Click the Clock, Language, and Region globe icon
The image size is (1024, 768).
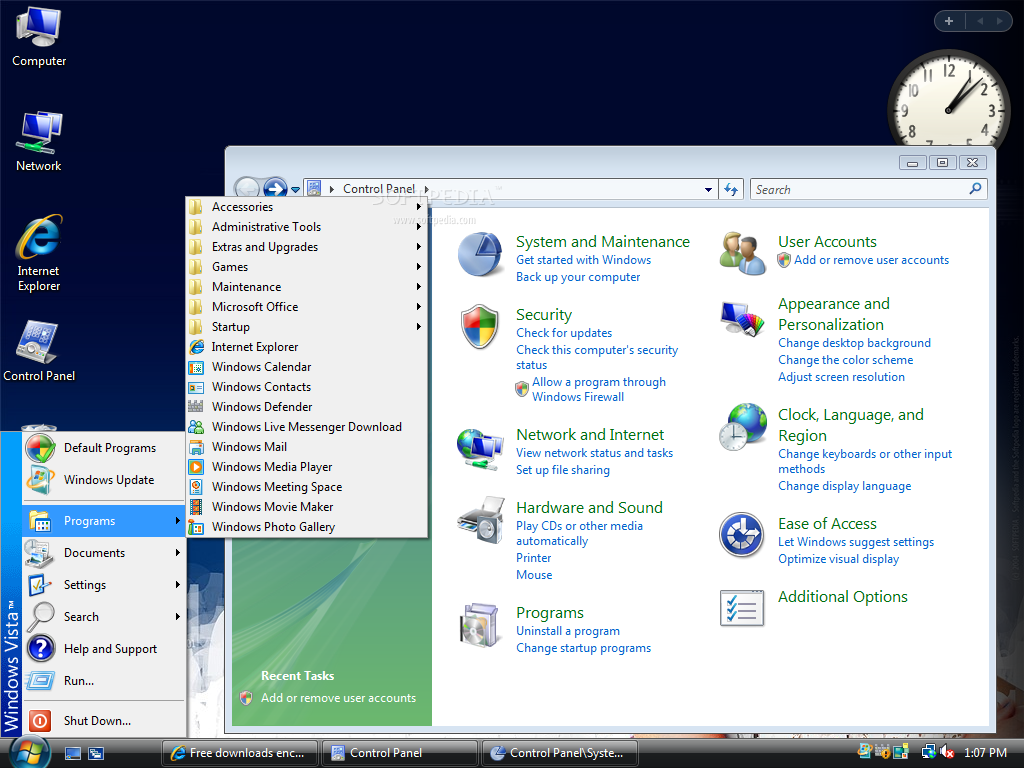743,427
